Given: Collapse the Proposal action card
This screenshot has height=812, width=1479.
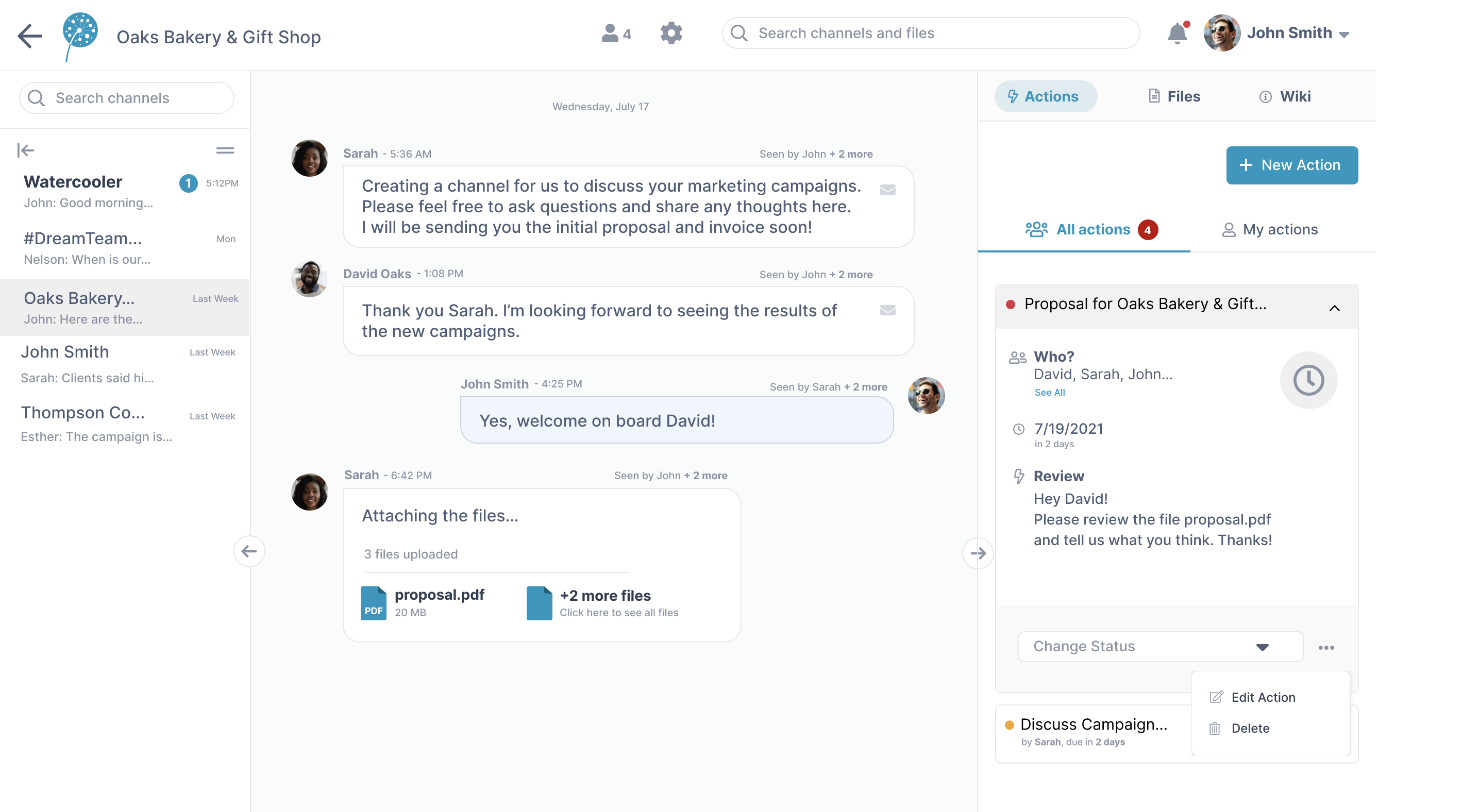Looking at the screenshot, I should [x=1335, y=308].
